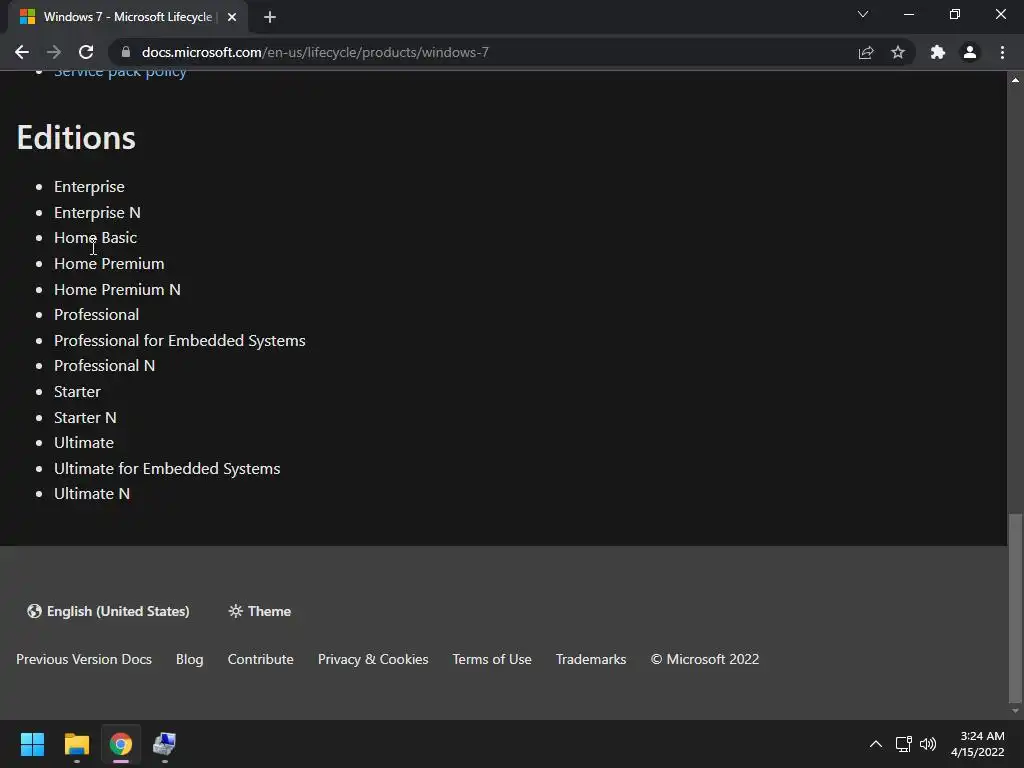
Task: Click the Starter N list item
Action: point(85,417)
